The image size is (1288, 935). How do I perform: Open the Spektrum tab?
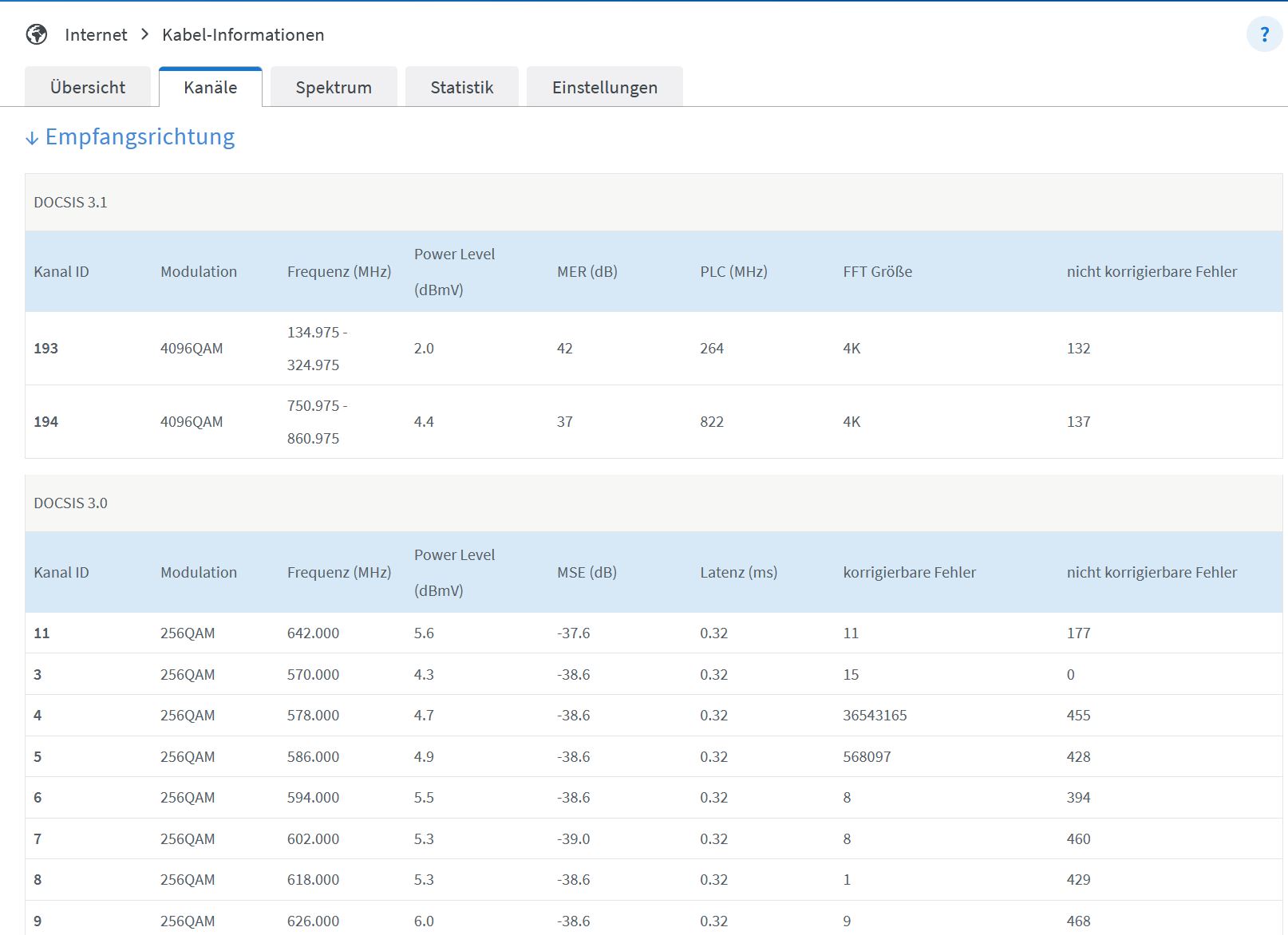pos(334,87)
